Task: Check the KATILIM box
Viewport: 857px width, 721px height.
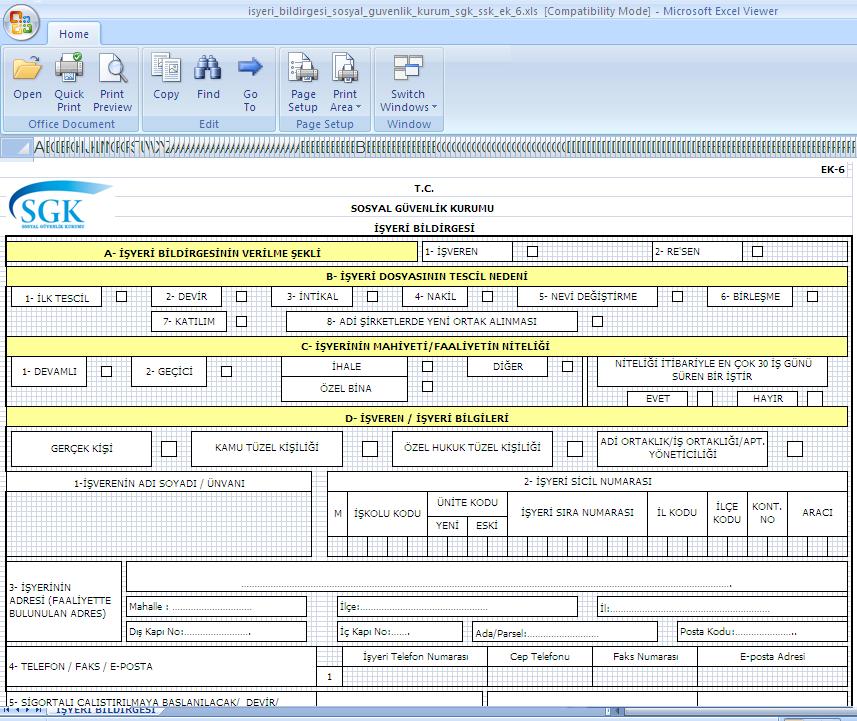Action: pos(241,321)
